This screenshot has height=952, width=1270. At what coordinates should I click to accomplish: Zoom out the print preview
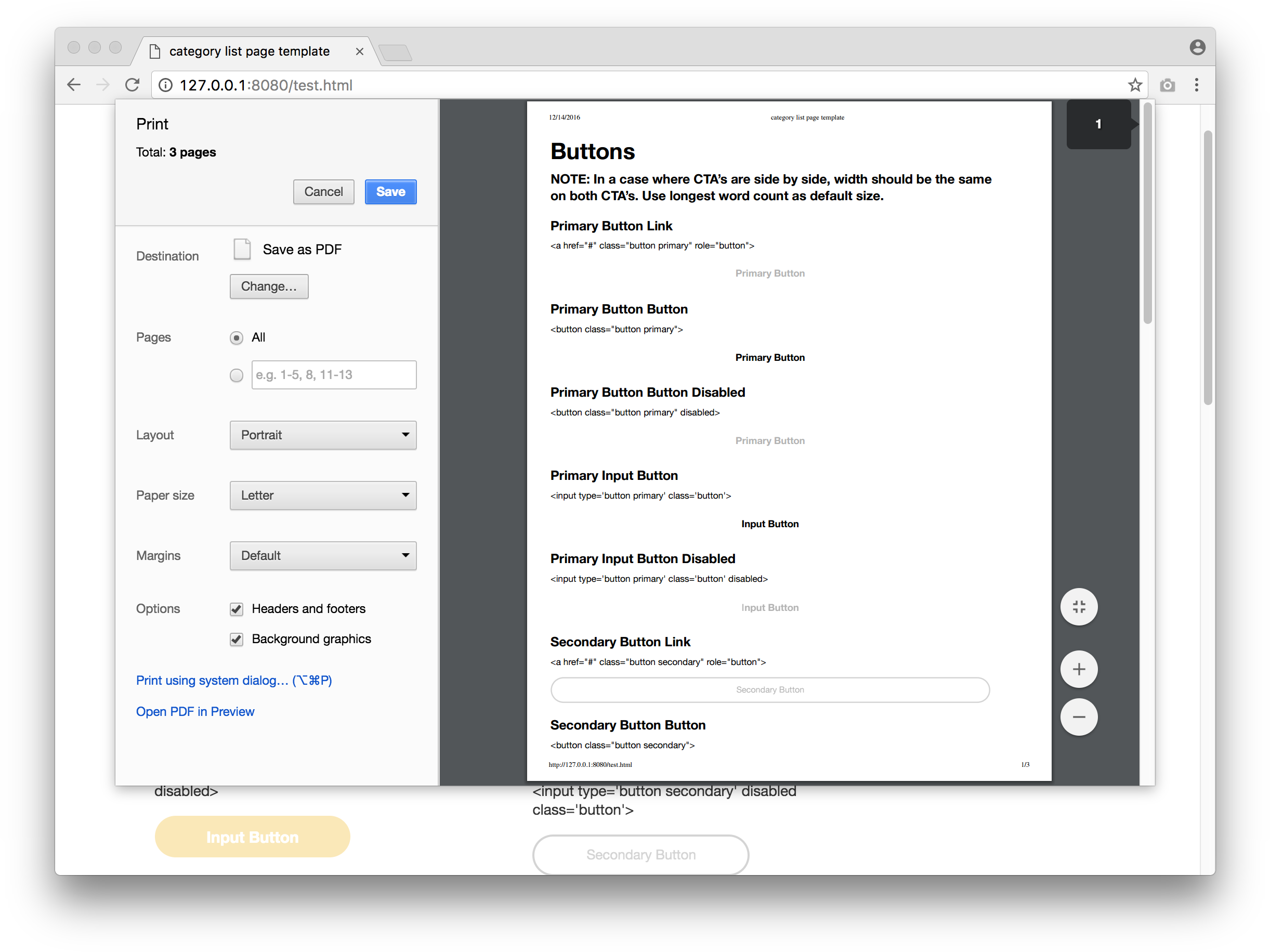pos(1078,716)
